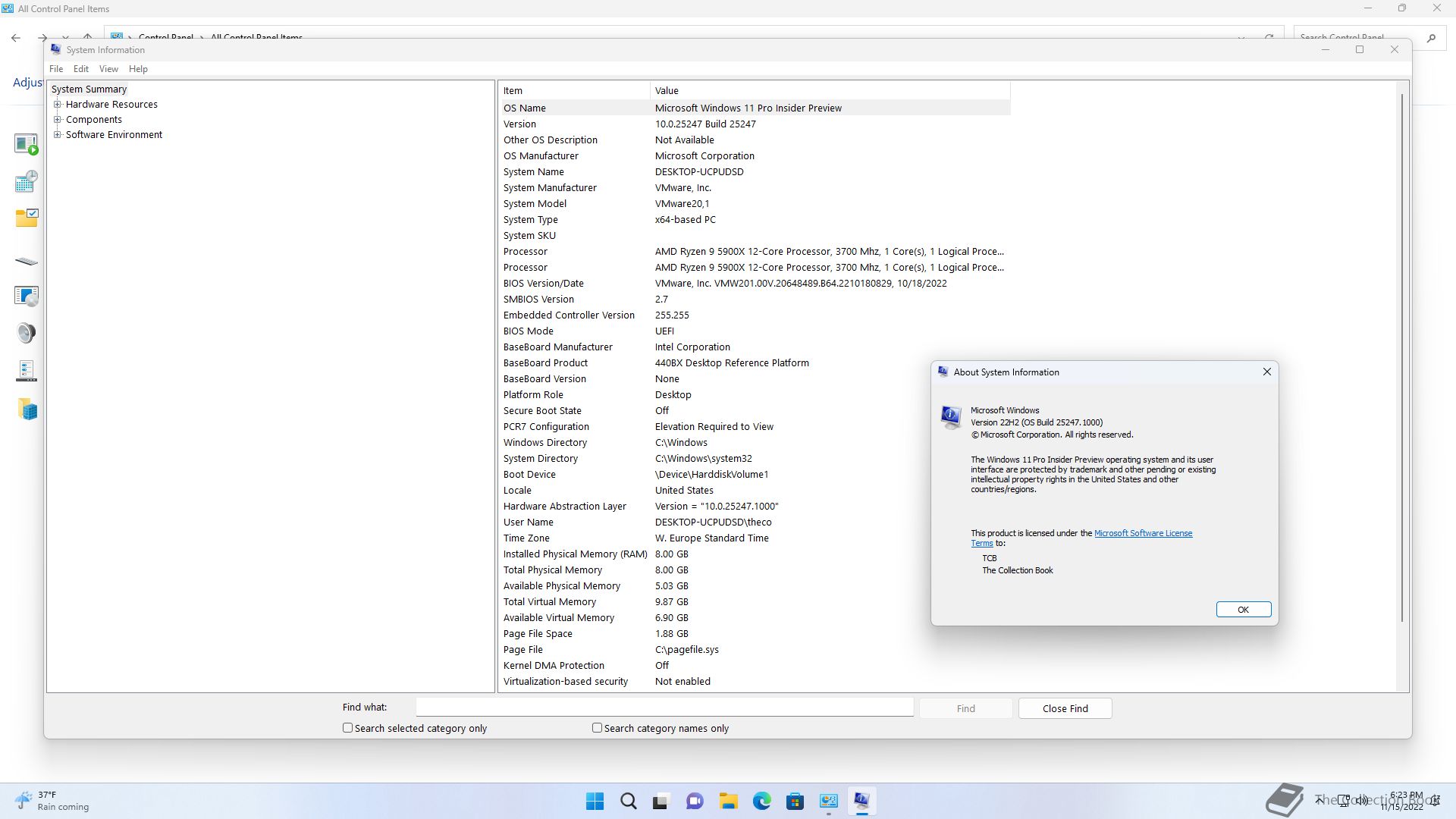Launch Microsoft Edge from the taskbar
This screenshot has height=819, width=1456.
pos(762,801)
